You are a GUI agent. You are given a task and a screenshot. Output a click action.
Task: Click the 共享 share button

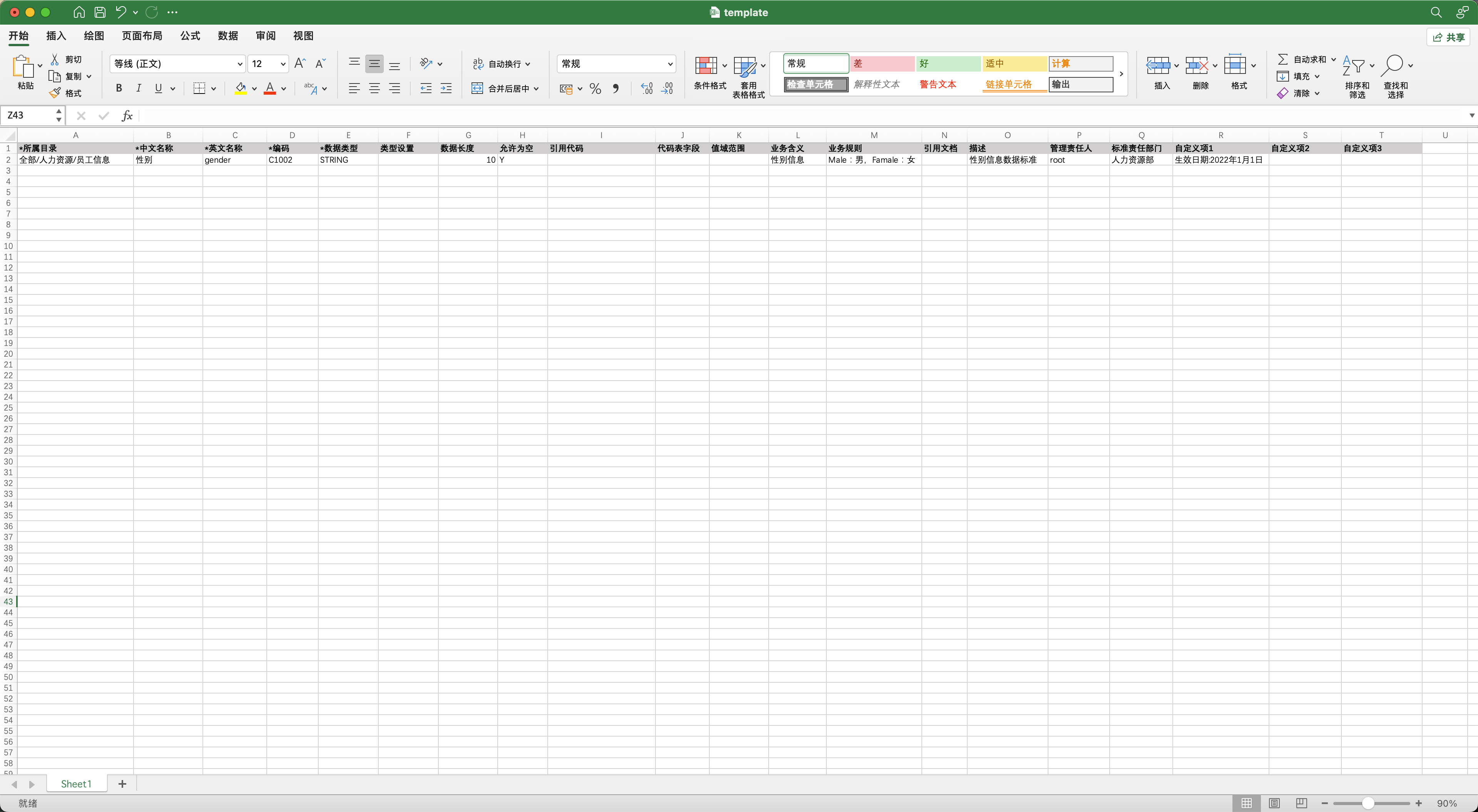coord(1448,37)
